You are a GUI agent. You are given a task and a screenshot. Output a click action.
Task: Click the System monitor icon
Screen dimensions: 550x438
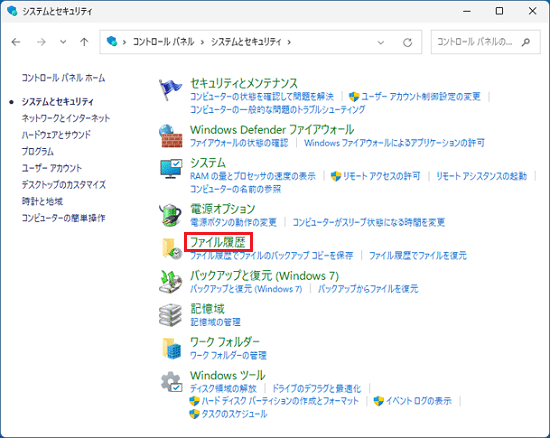pyautogui.click(x=171, y=169)
